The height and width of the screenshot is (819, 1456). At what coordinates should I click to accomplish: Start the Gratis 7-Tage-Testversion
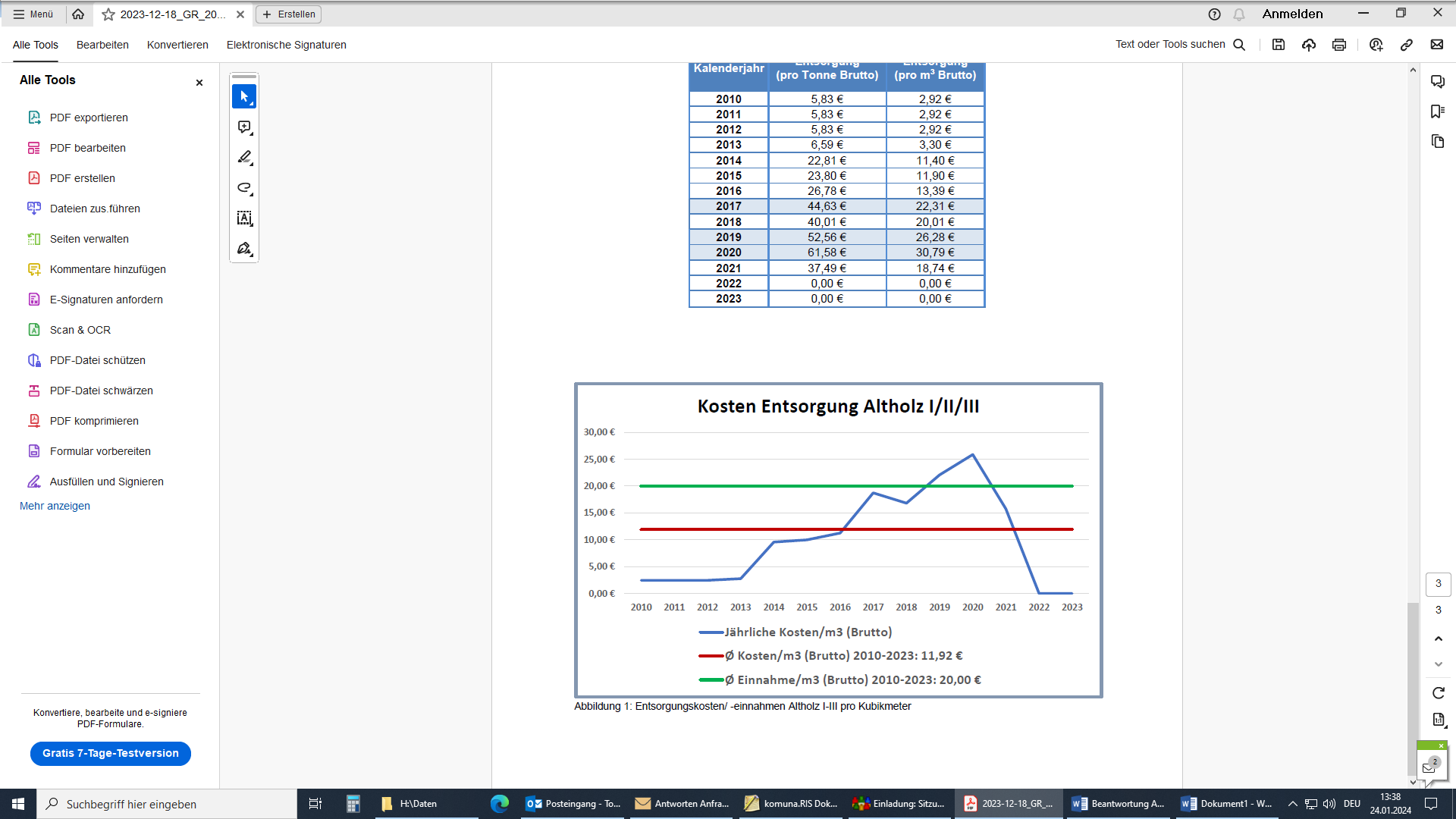point(111,753)
